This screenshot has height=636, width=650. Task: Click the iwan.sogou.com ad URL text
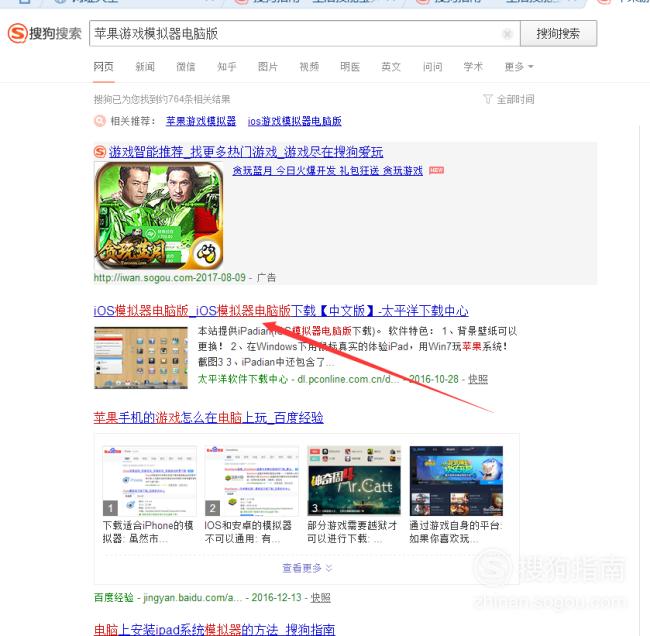170,277
